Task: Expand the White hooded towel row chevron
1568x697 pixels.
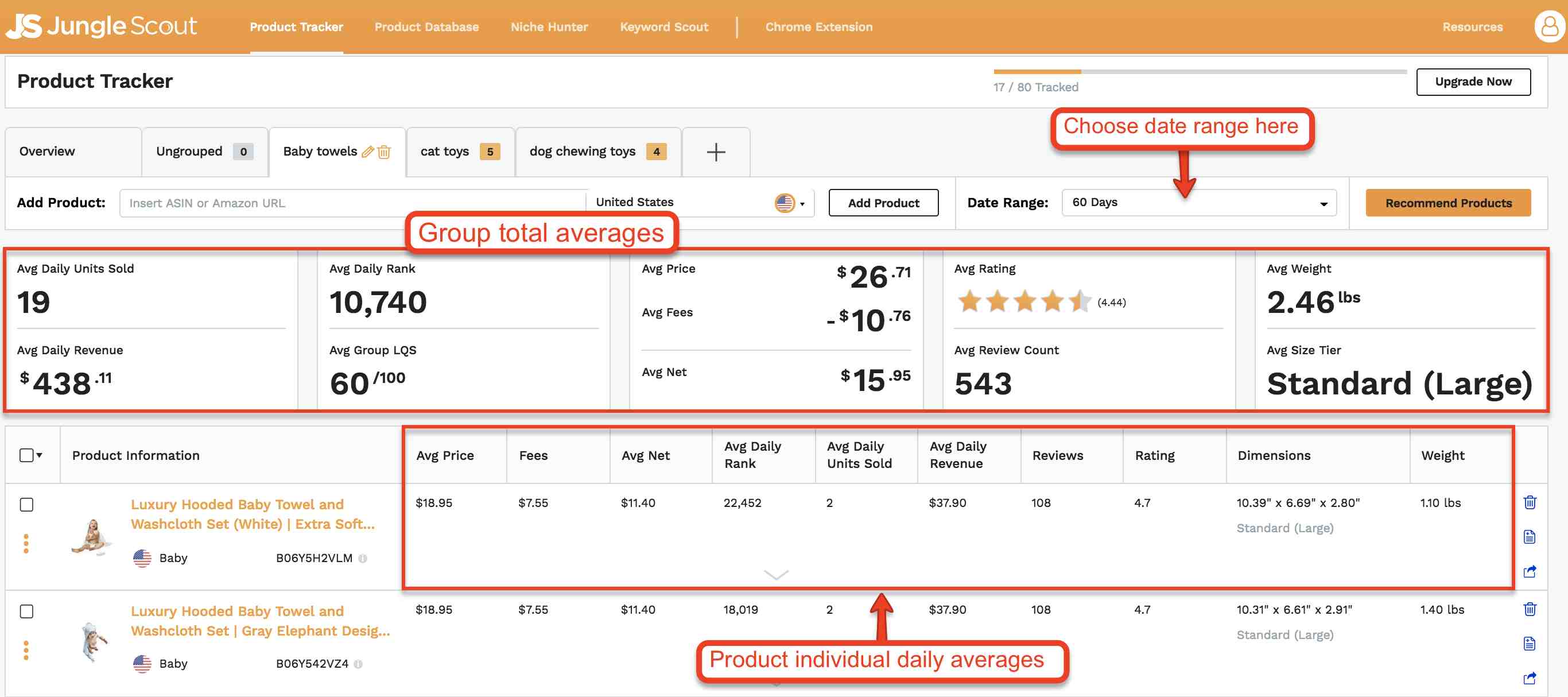Action: coord(776,575)
